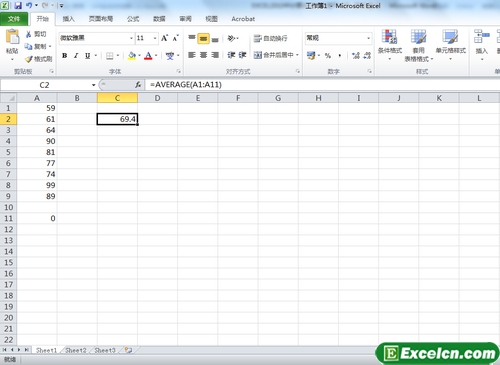
Task: Select the Format Painter brush icon
Action: click(29, 59)
